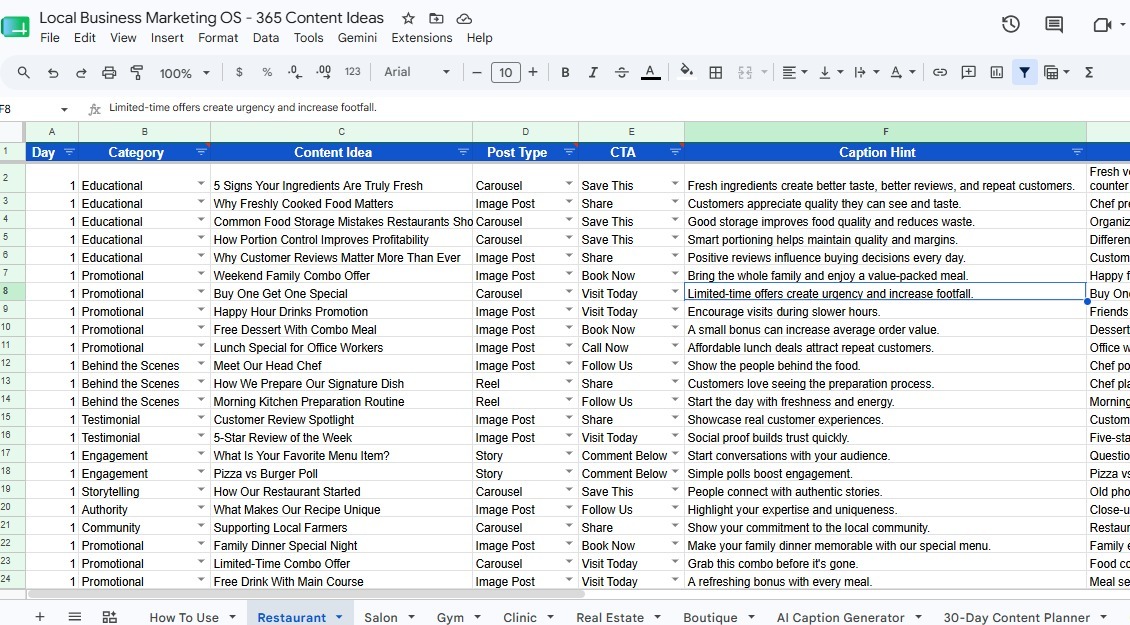Open the Caption Hint column filter
The width and height of the screenshot is (1130, 625).
click(x=1077, y=152)
